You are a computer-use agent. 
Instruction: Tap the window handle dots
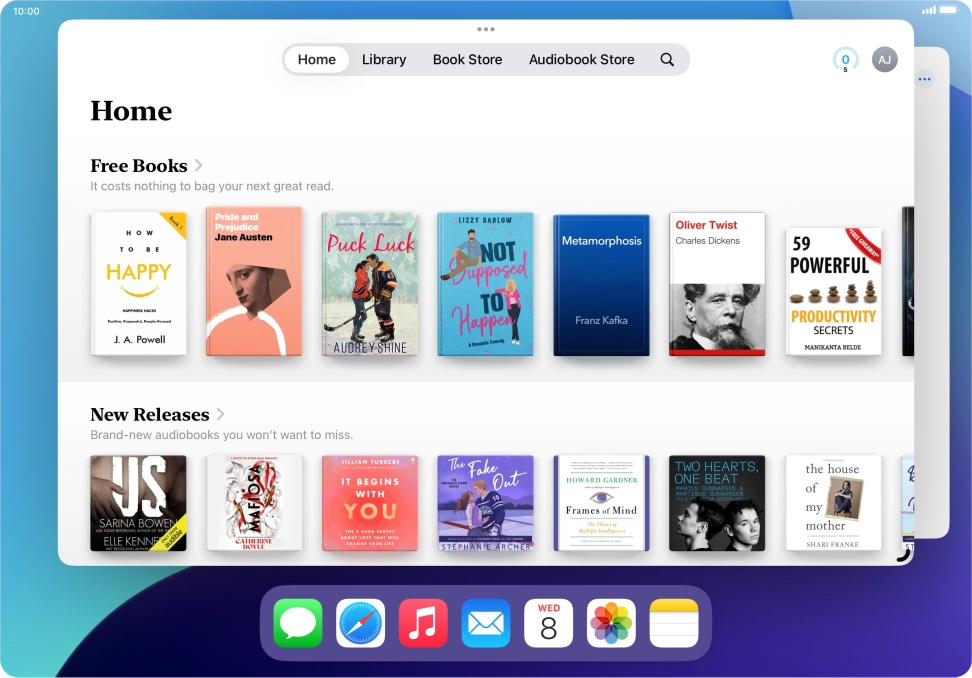(x=486, y=28)
